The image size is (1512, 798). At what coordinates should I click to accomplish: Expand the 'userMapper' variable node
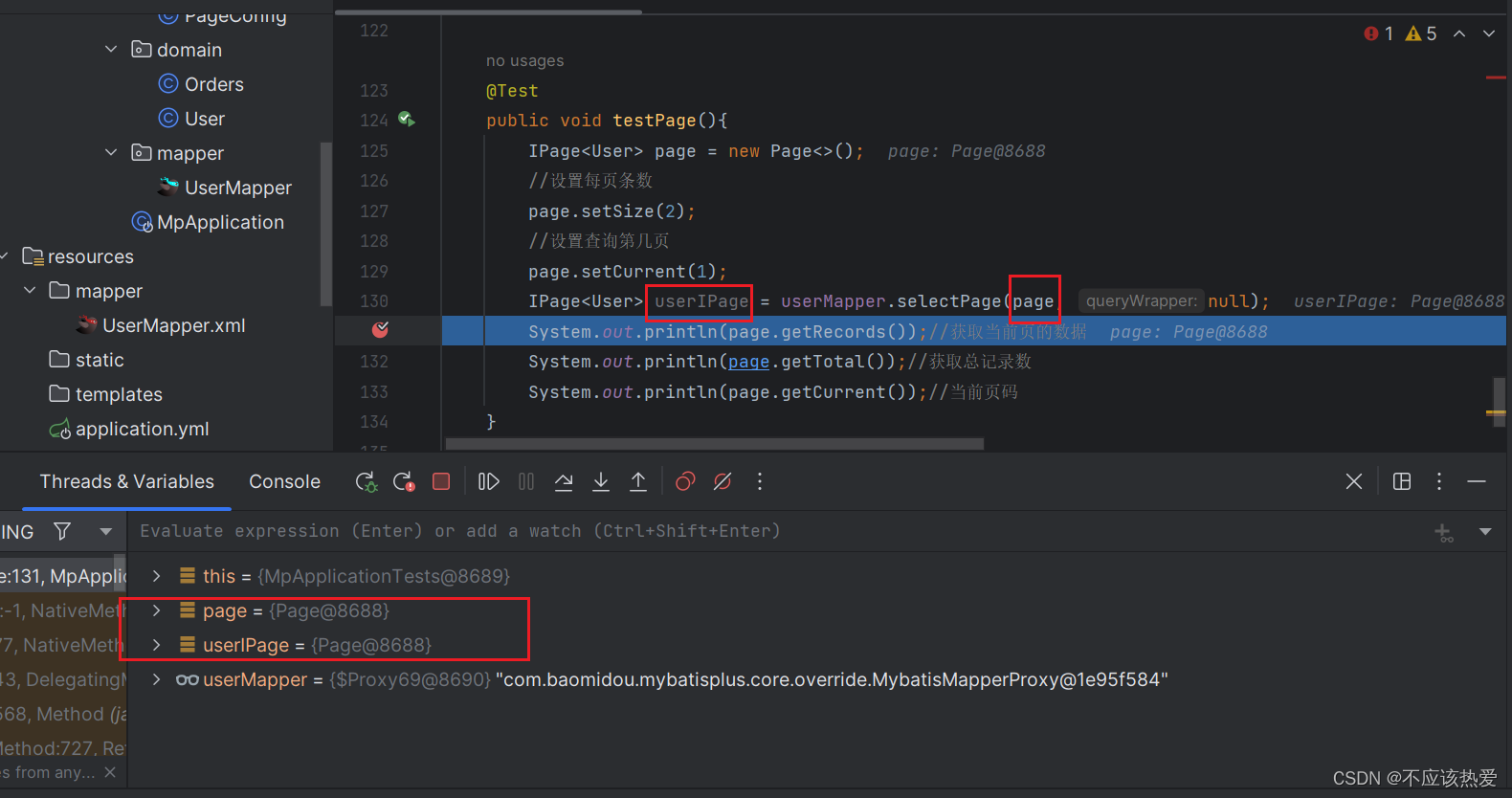(x=157, y=679)
